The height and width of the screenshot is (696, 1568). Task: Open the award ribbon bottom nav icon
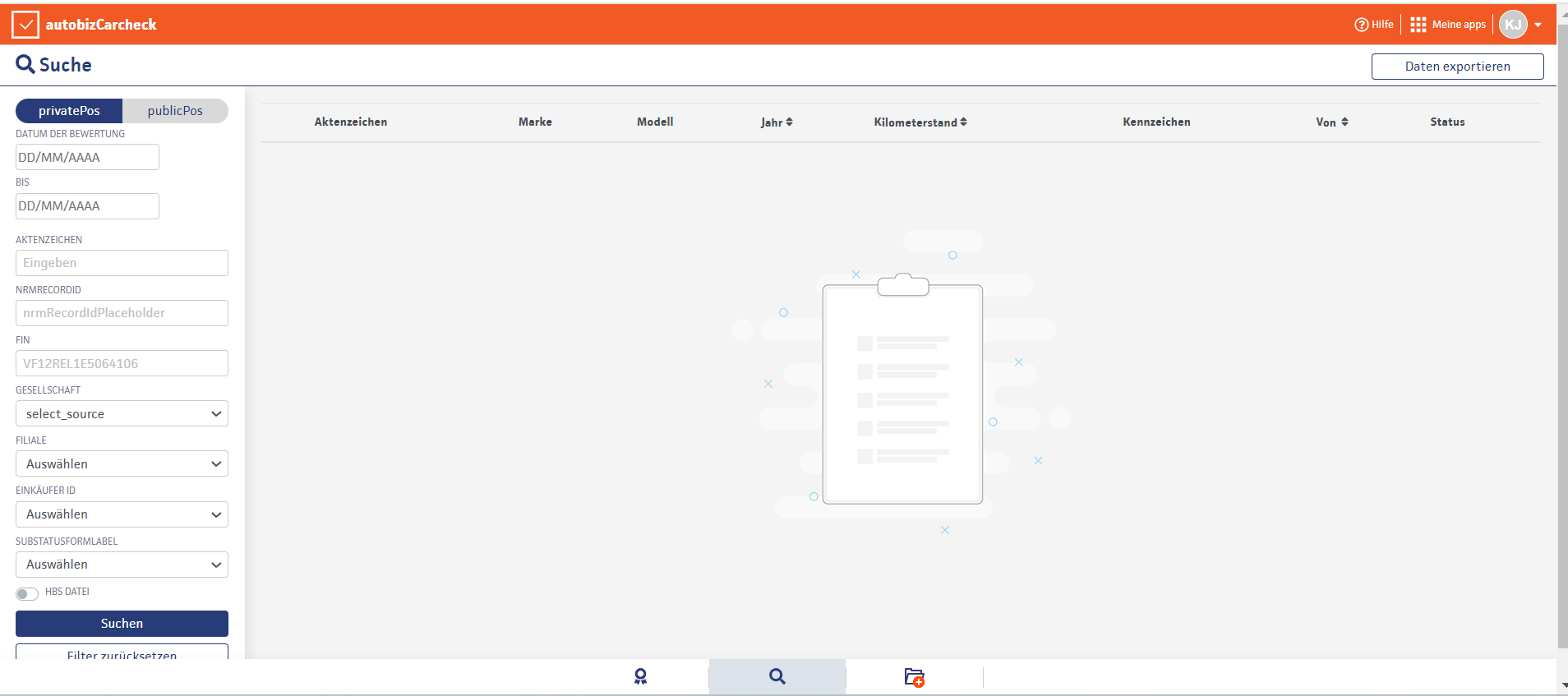640,676
